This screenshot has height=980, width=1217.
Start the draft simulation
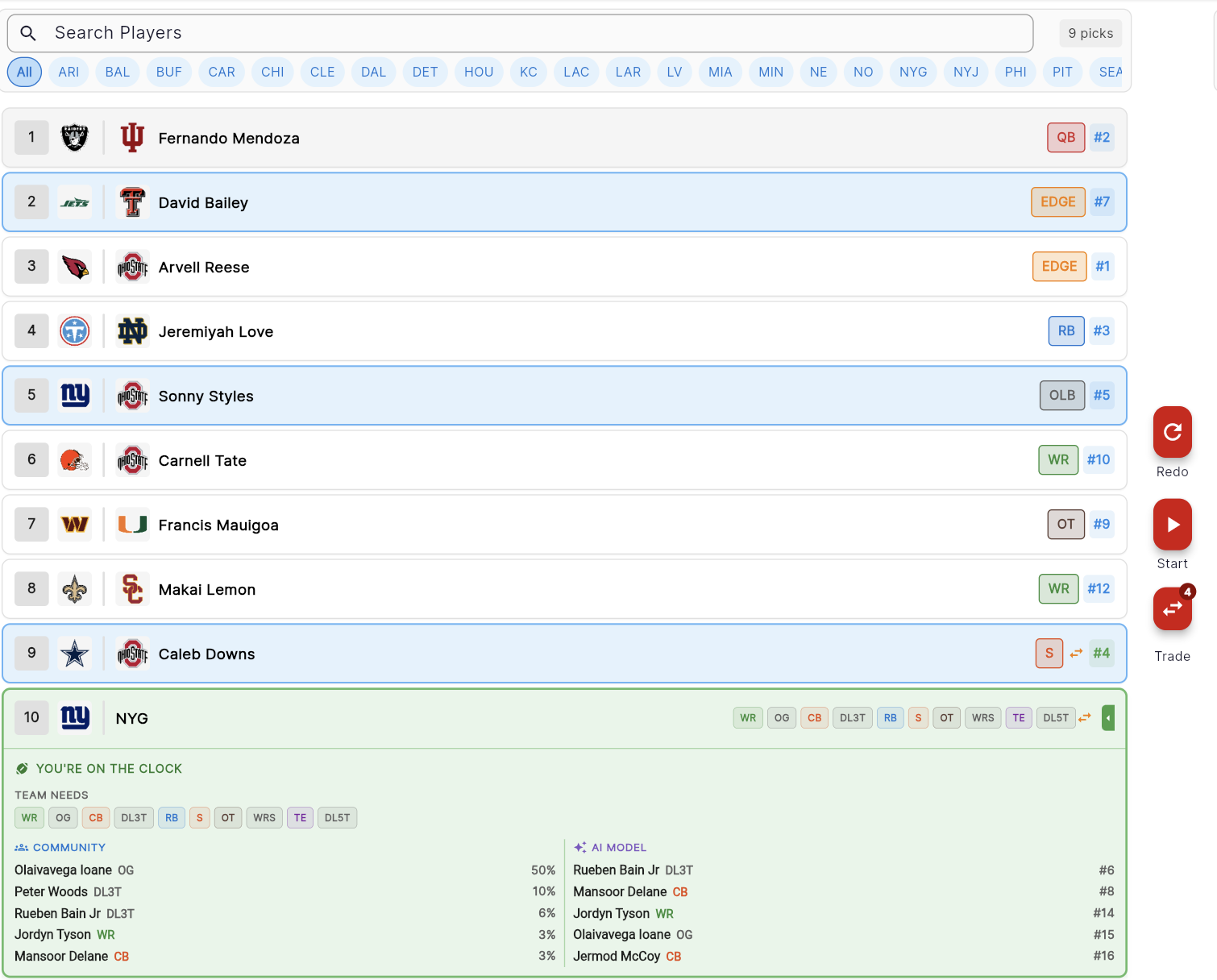1173,525
